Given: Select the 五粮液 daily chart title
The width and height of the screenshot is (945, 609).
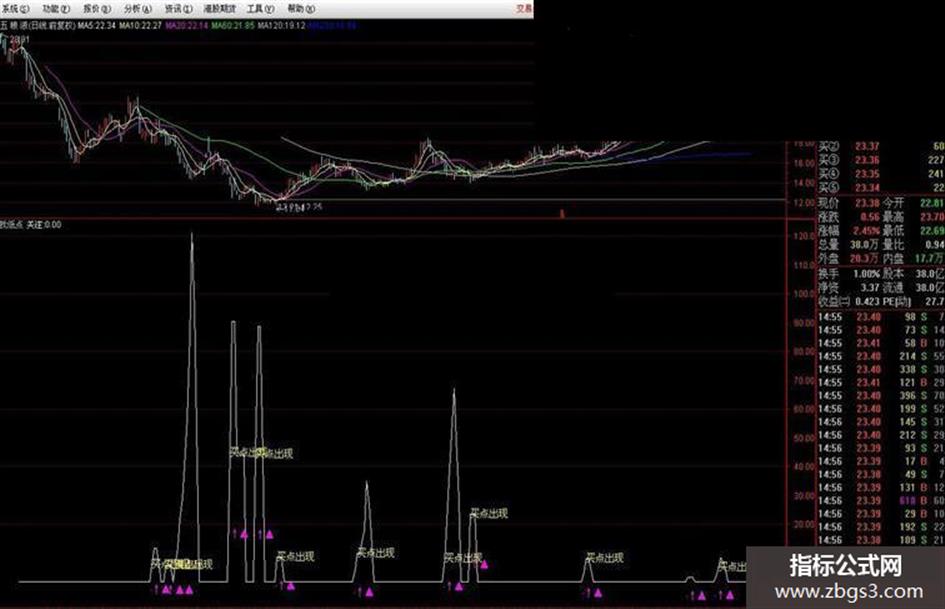Looking at the screenshot, I should pos(38,25).
